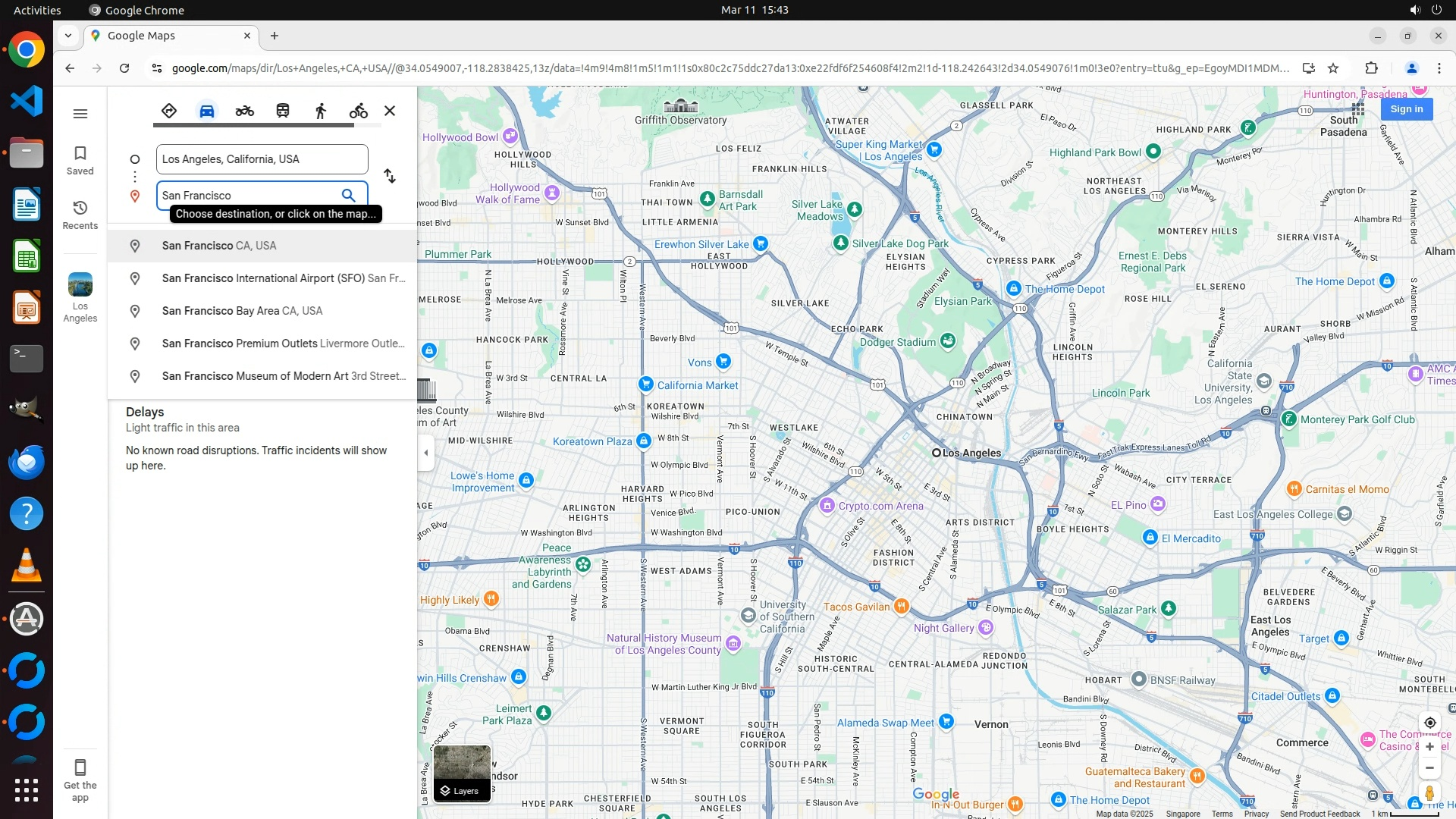Click the Los Angeles starting point field
This screenshot has width=1456, height=819.
[262, 159]
